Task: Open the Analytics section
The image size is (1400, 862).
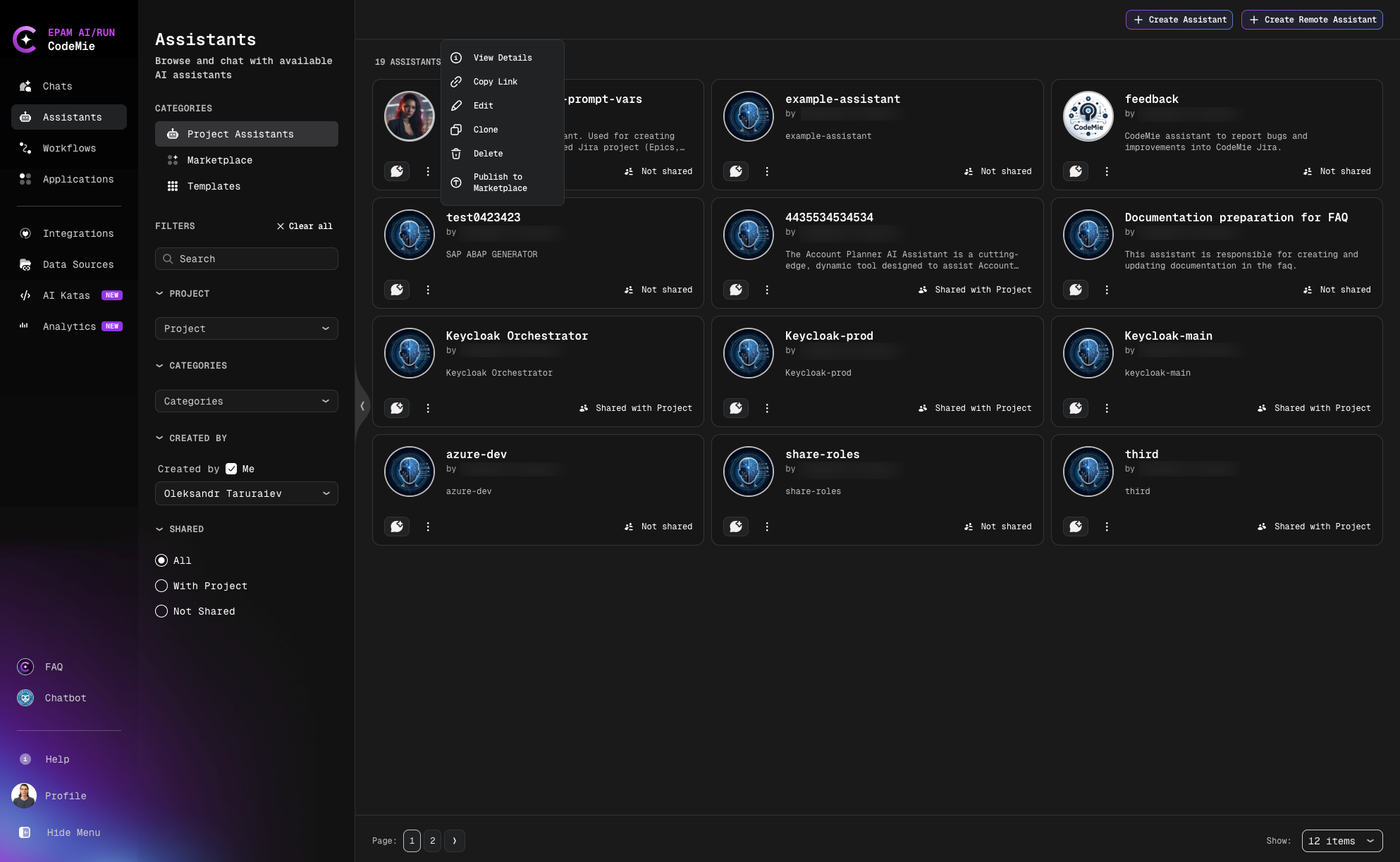Action: tap(69, 326)
